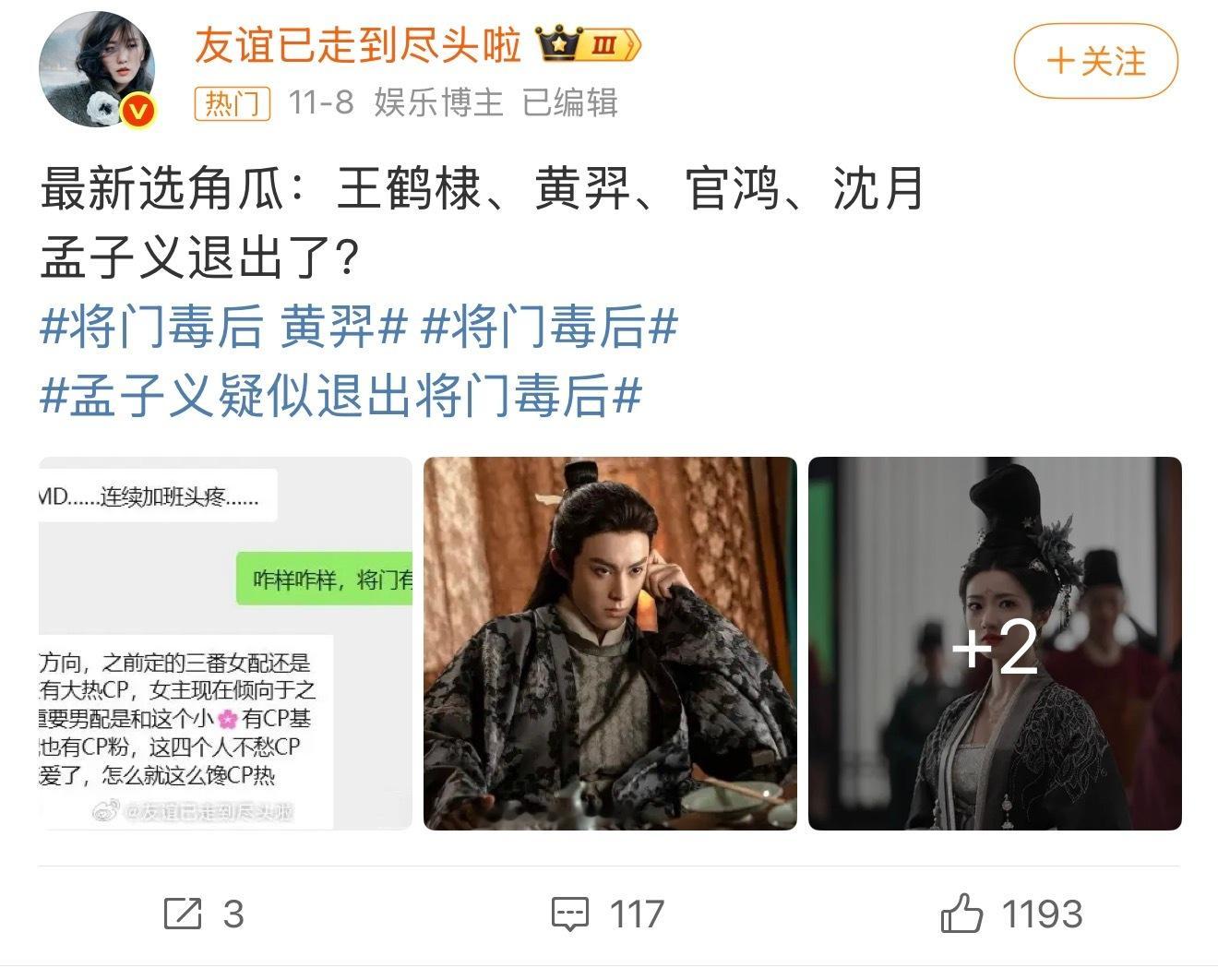Click the orange verified V badge

pos(138,112)
